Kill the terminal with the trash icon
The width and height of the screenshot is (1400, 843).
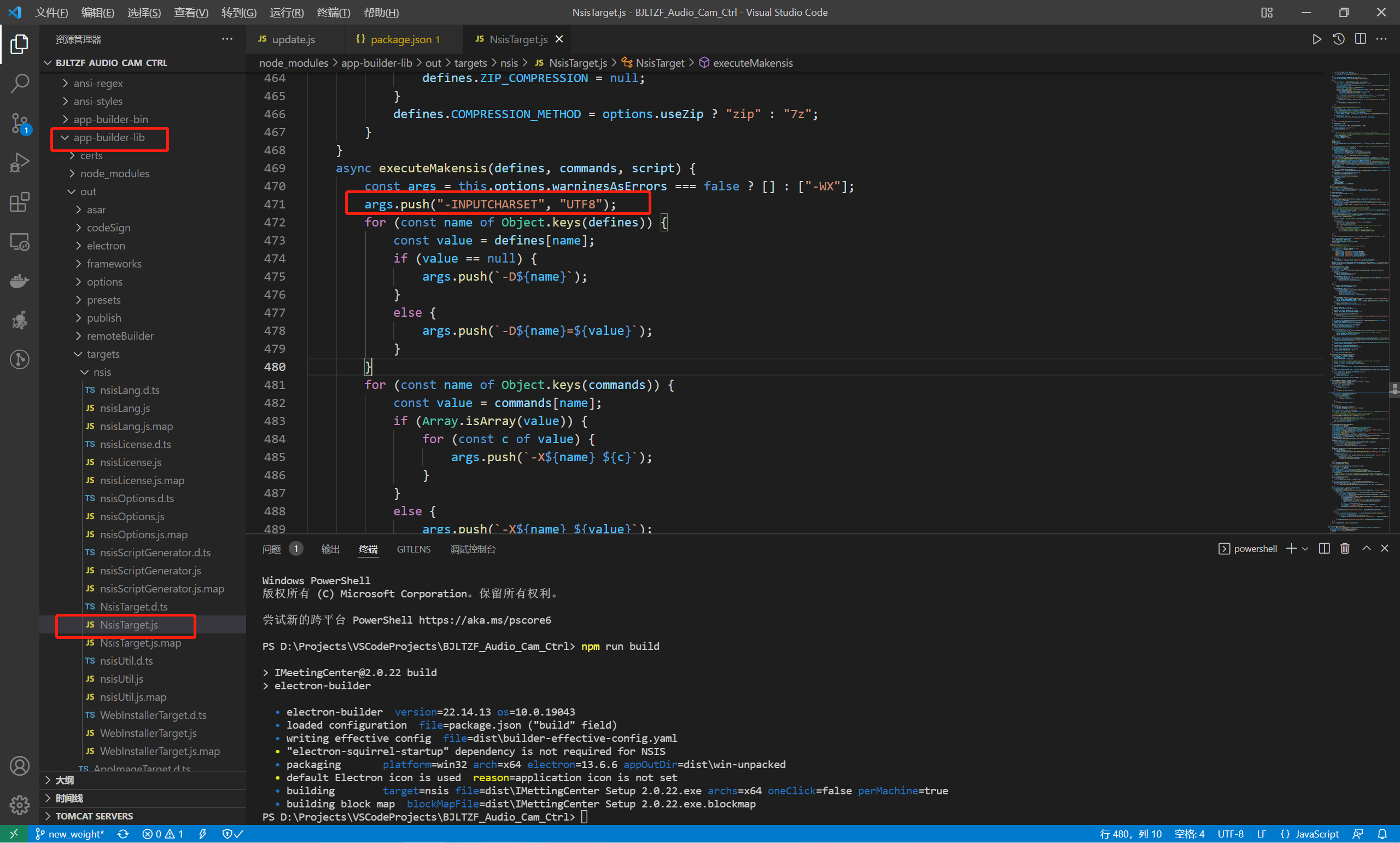[1344, 548]
